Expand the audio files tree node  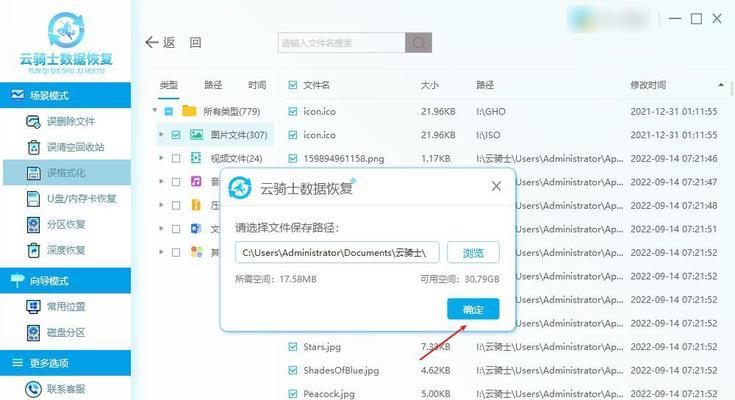pos(161,181)
